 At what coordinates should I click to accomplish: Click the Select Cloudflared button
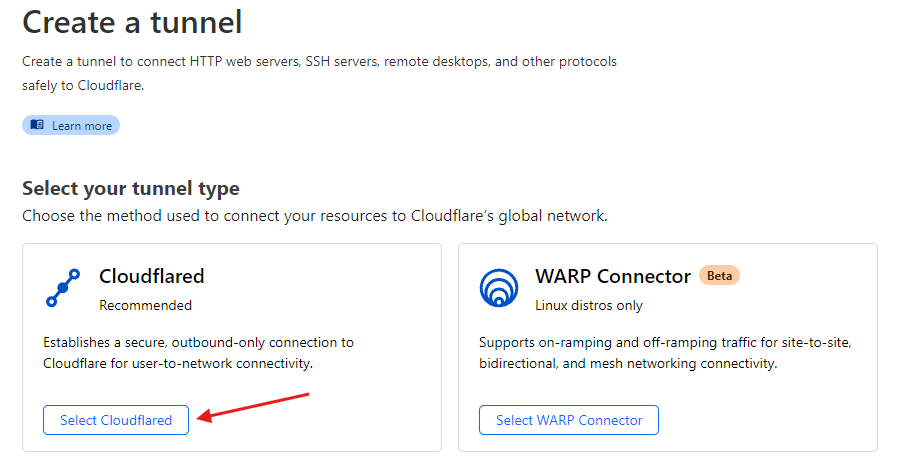pos(116,420)
